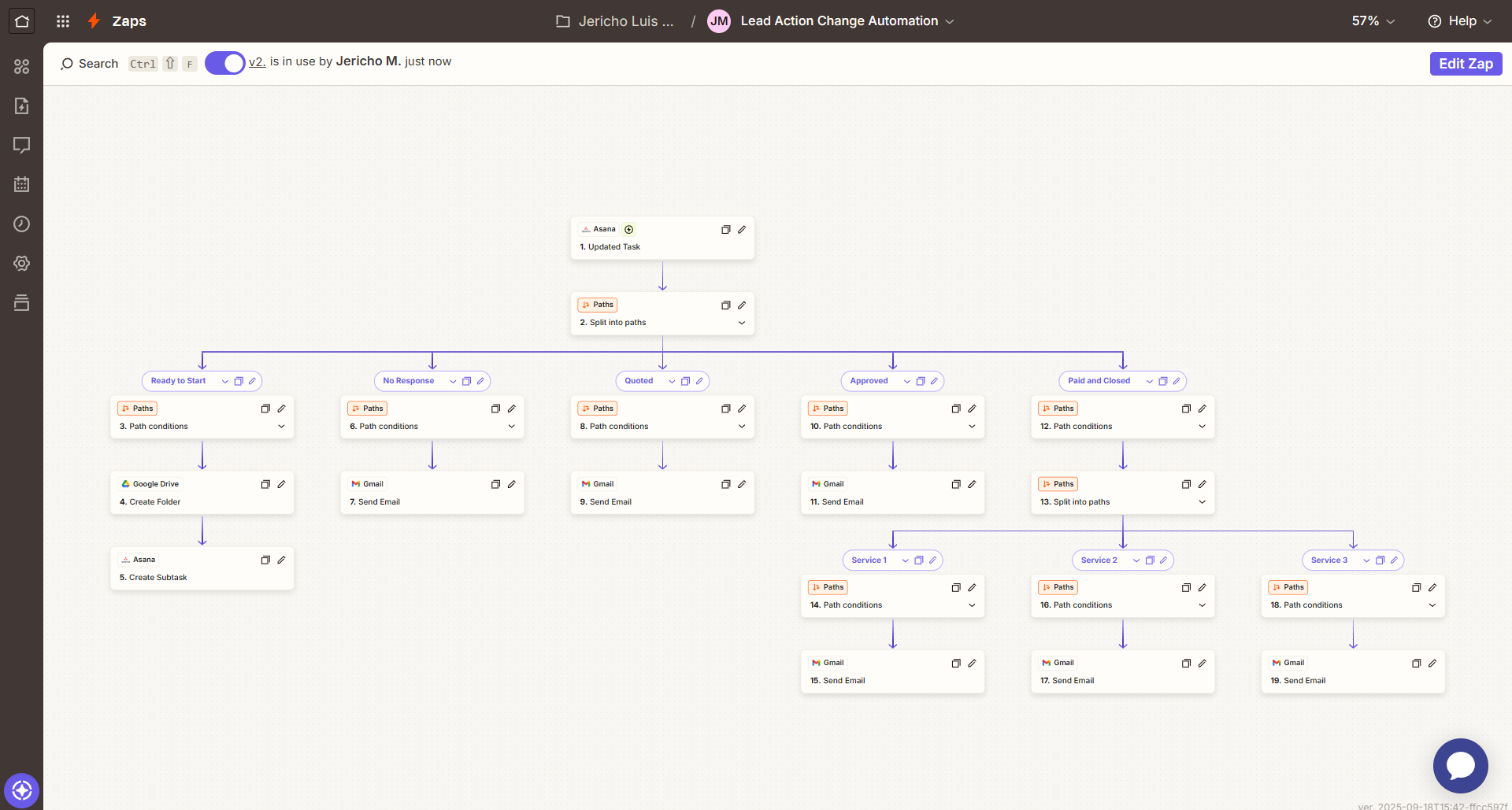Toggle the Zap on/off switch

225,63
